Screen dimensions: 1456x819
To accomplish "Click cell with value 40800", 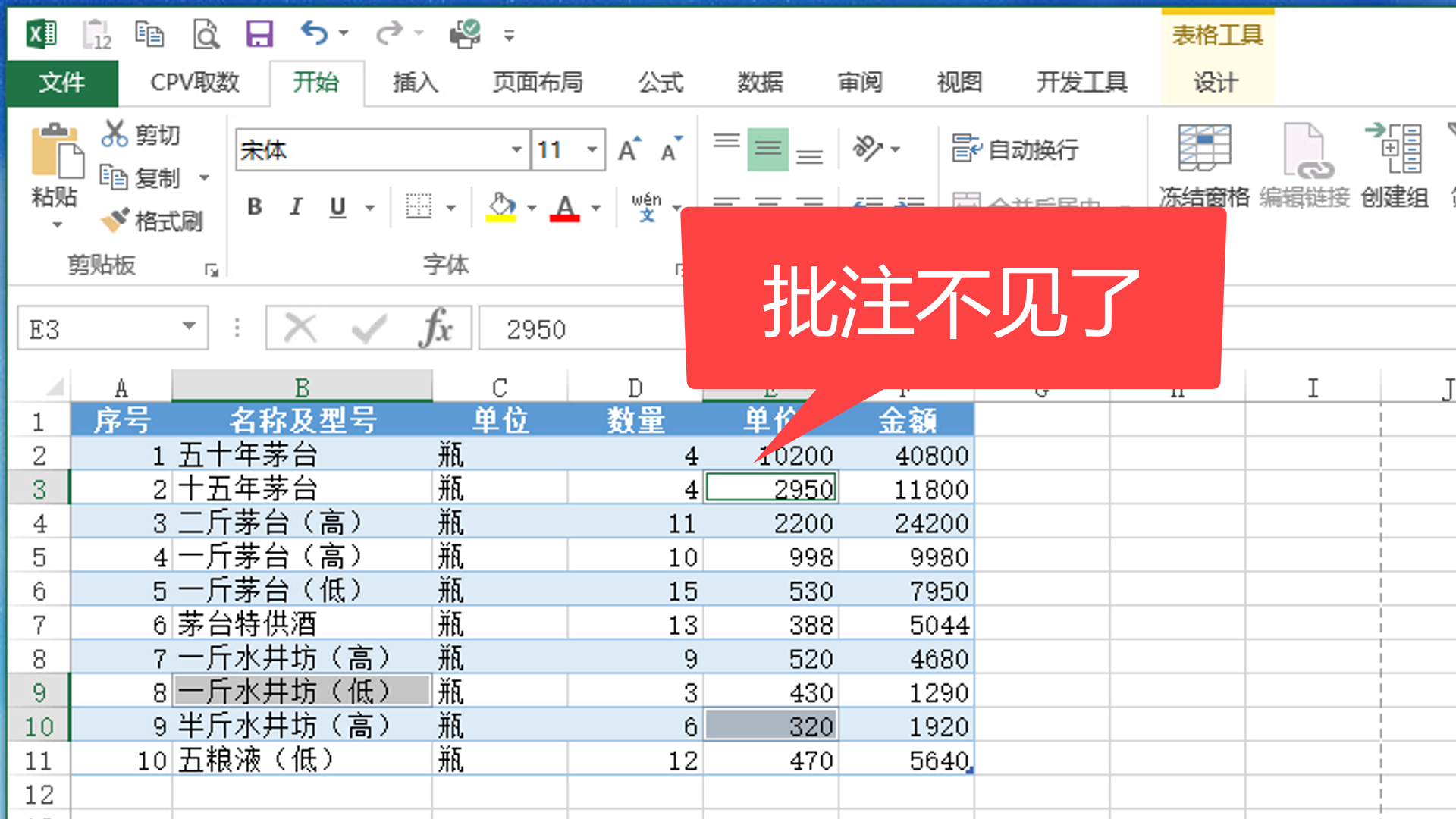I will 906,455.
